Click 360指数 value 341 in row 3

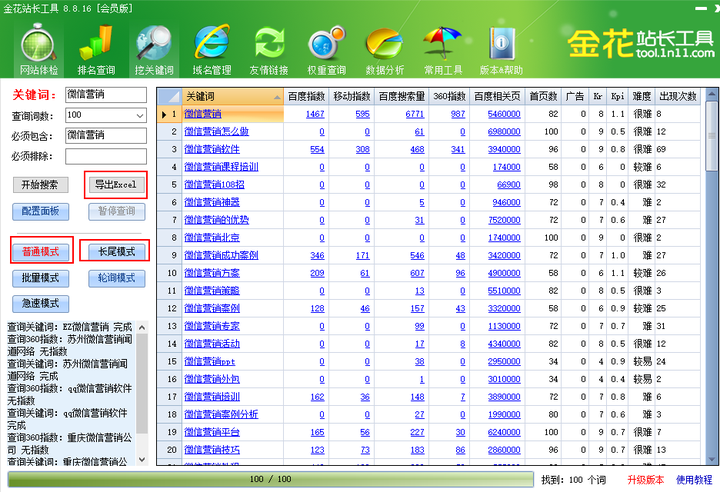pos(458,149)
